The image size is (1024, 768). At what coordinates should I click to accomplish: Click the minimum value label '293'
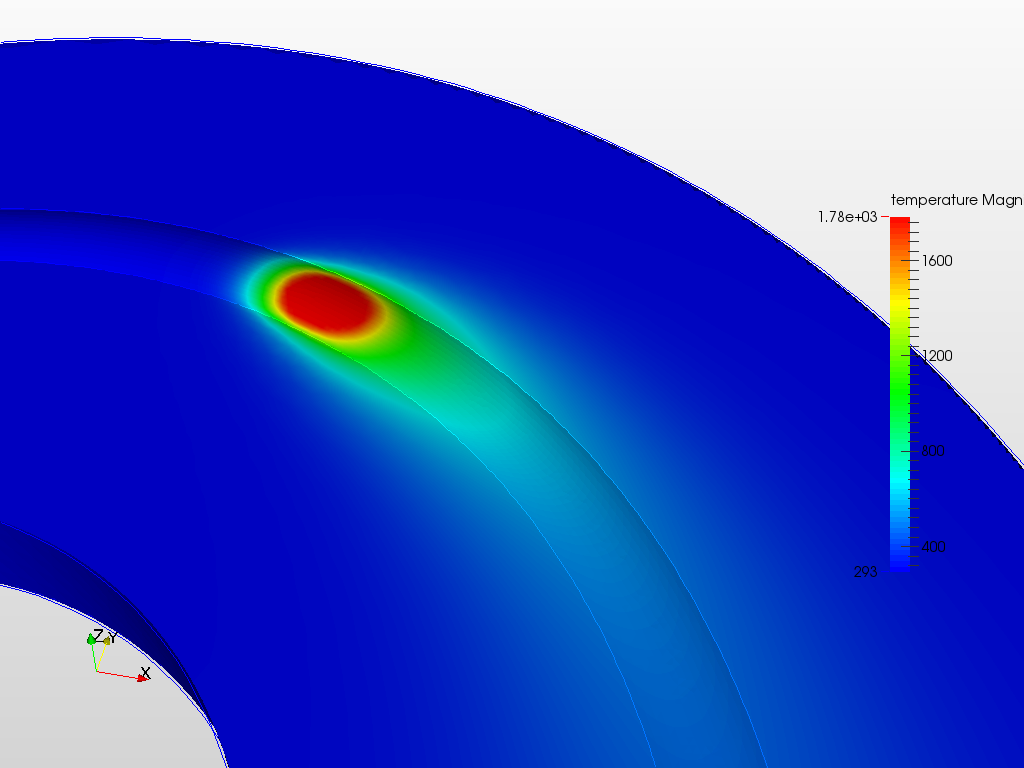(864, 572)
